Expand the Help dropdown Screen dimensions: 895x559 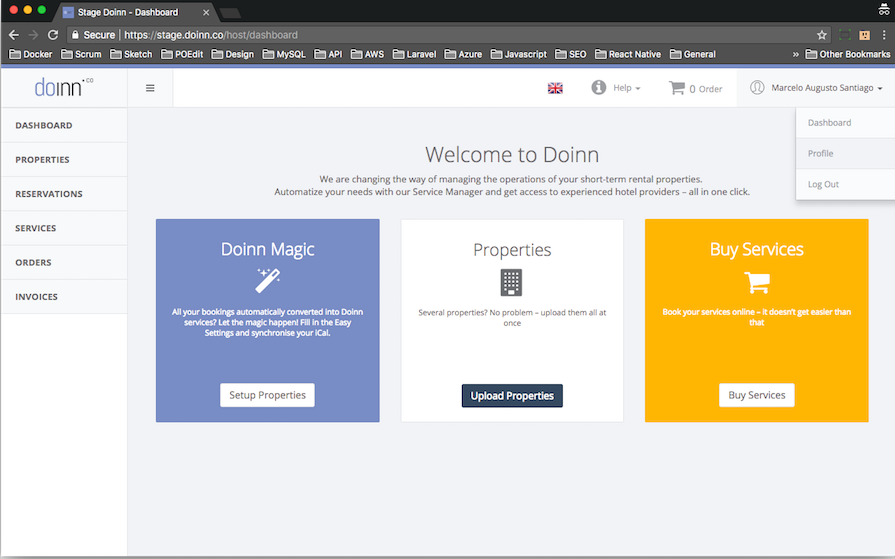(x=627, y=88)
